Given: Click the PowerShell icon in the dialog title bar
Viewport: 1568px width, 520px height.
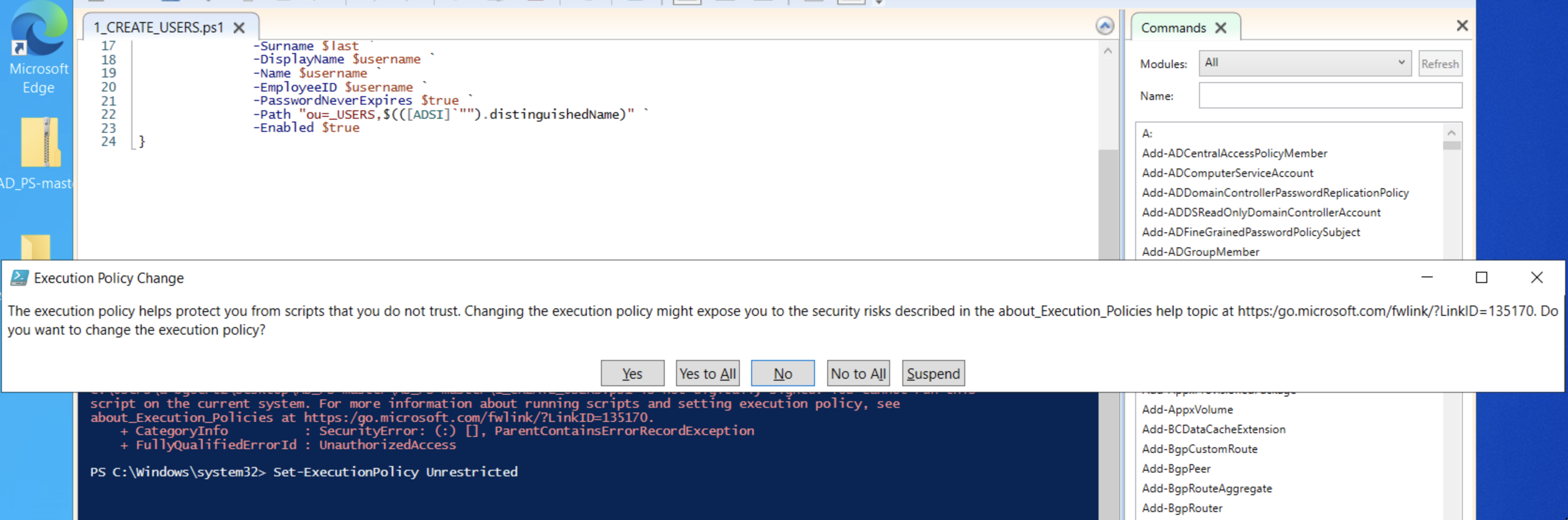Looking at the screenshot, I should (18, 278).
